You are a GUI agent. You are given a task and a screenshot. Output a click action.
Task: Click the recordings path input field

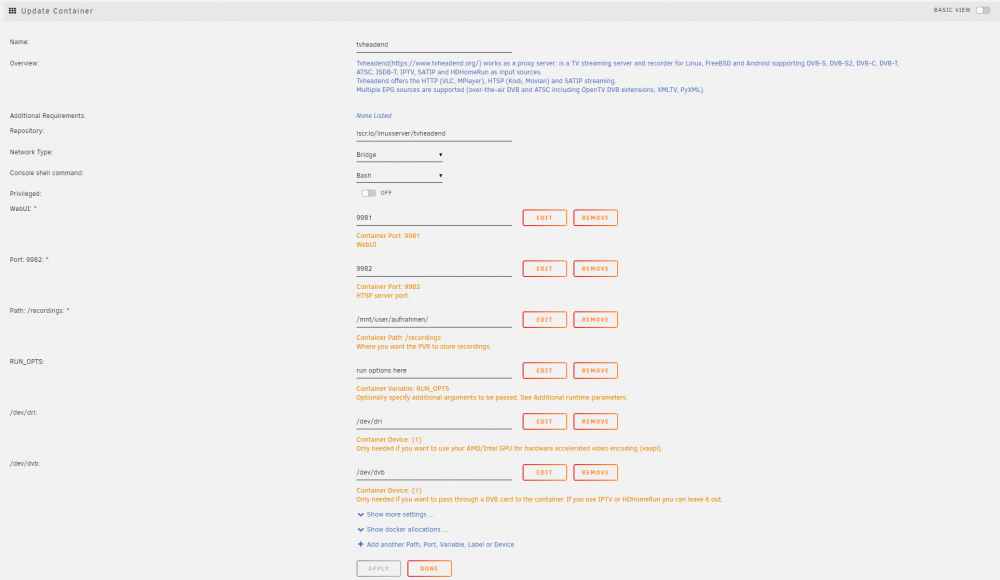point(434,320)
